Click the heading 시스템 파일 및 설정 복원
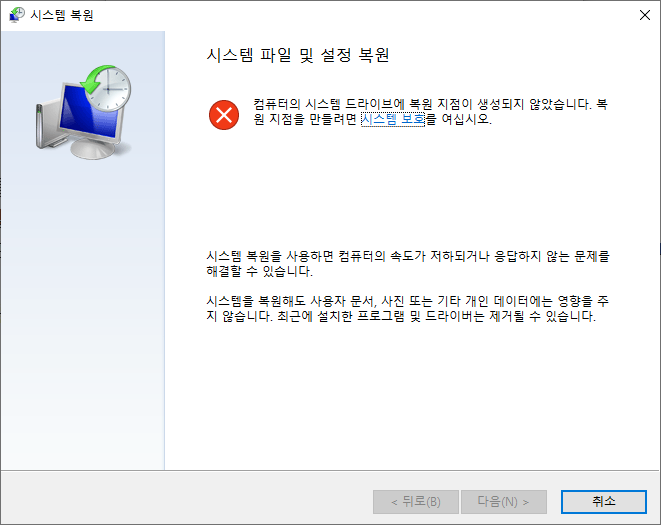The height and width of the screenshot is (525, 661). click(x=298, y=55)
